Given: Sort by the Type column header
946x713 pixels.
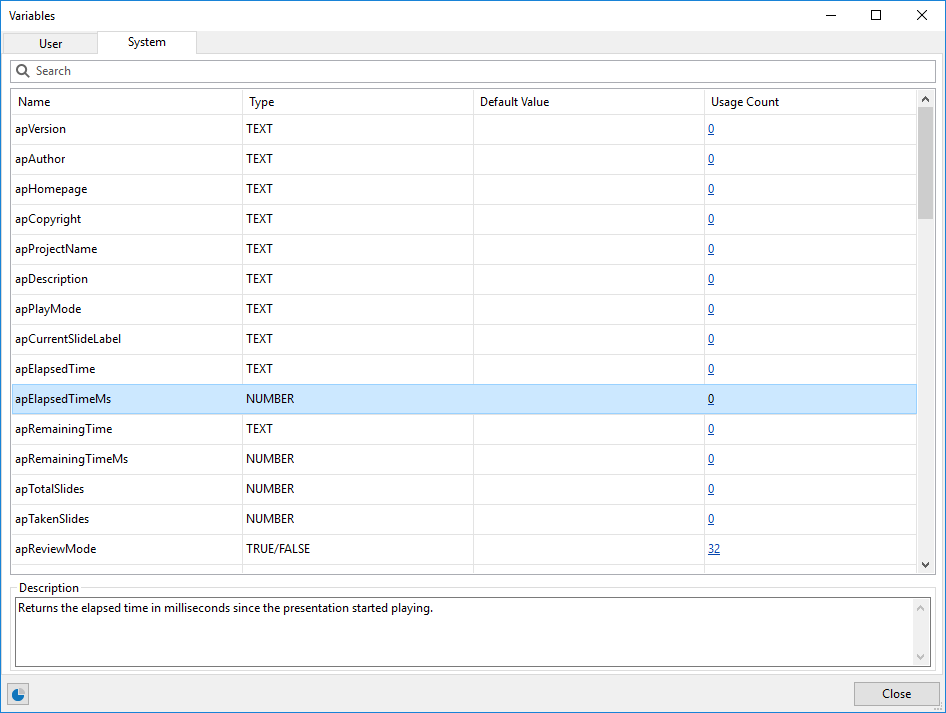Looking at the screenshot, I should (x=358, y=102).
